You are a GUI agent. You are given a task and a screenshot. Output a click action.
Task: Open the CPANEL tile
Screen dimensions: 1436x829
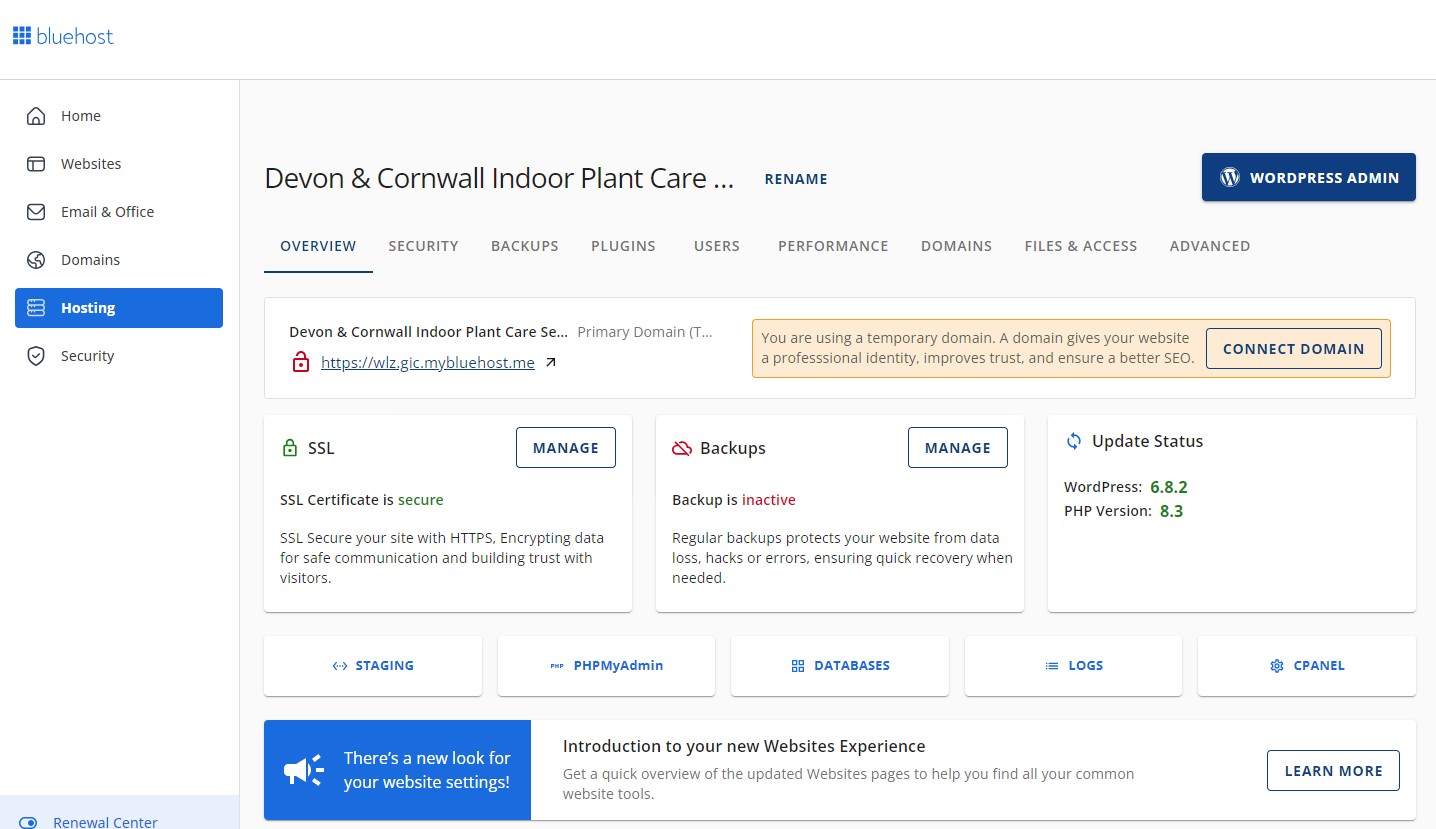[1307, 666]
